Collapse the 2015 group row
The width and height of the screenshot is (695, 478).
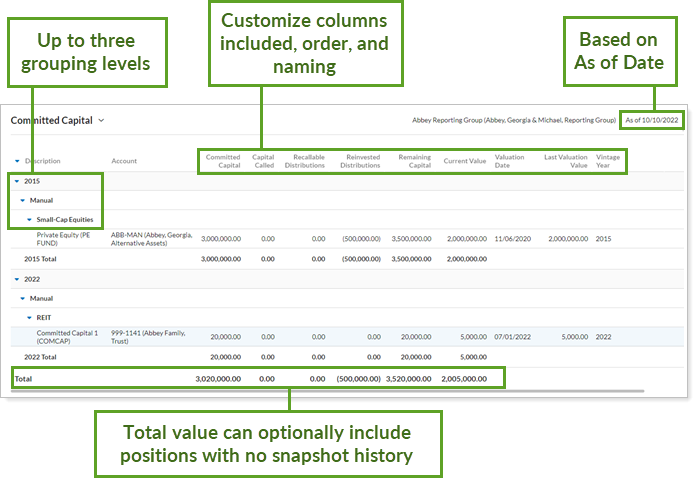coord(17,181)
